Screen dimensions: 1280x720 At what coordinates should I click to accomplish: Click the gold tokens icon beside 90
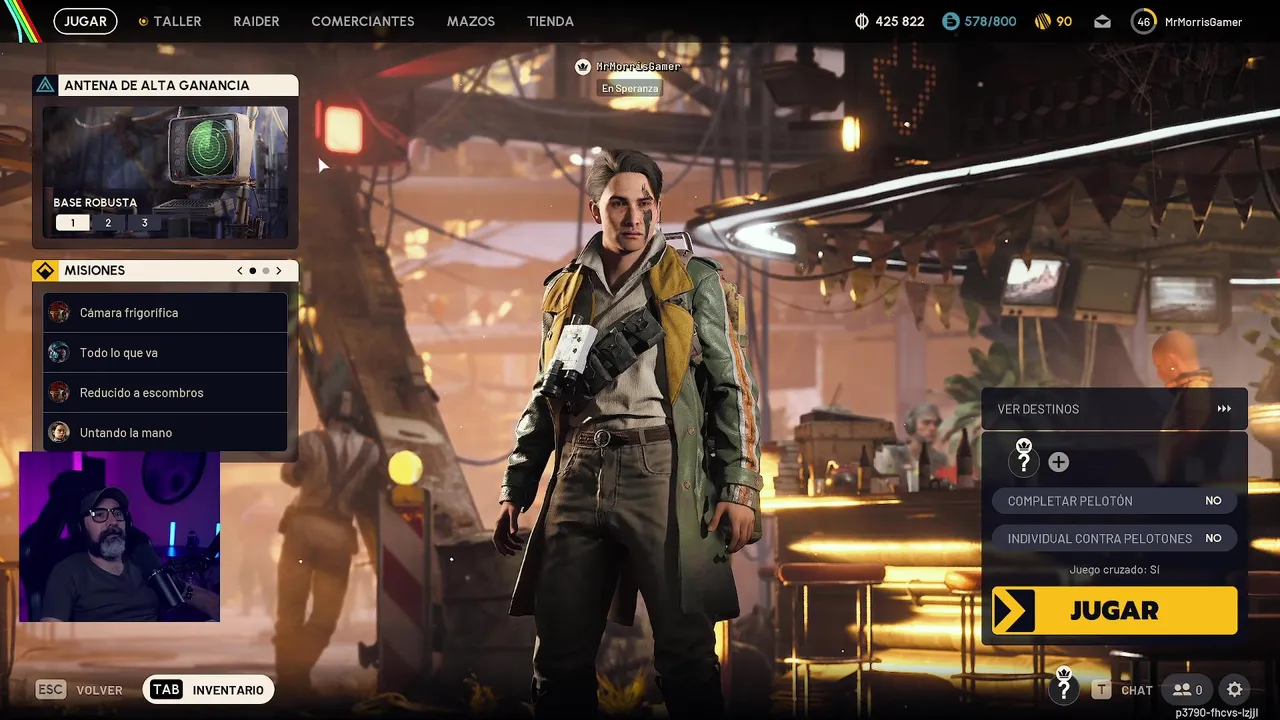[1041, 21]
